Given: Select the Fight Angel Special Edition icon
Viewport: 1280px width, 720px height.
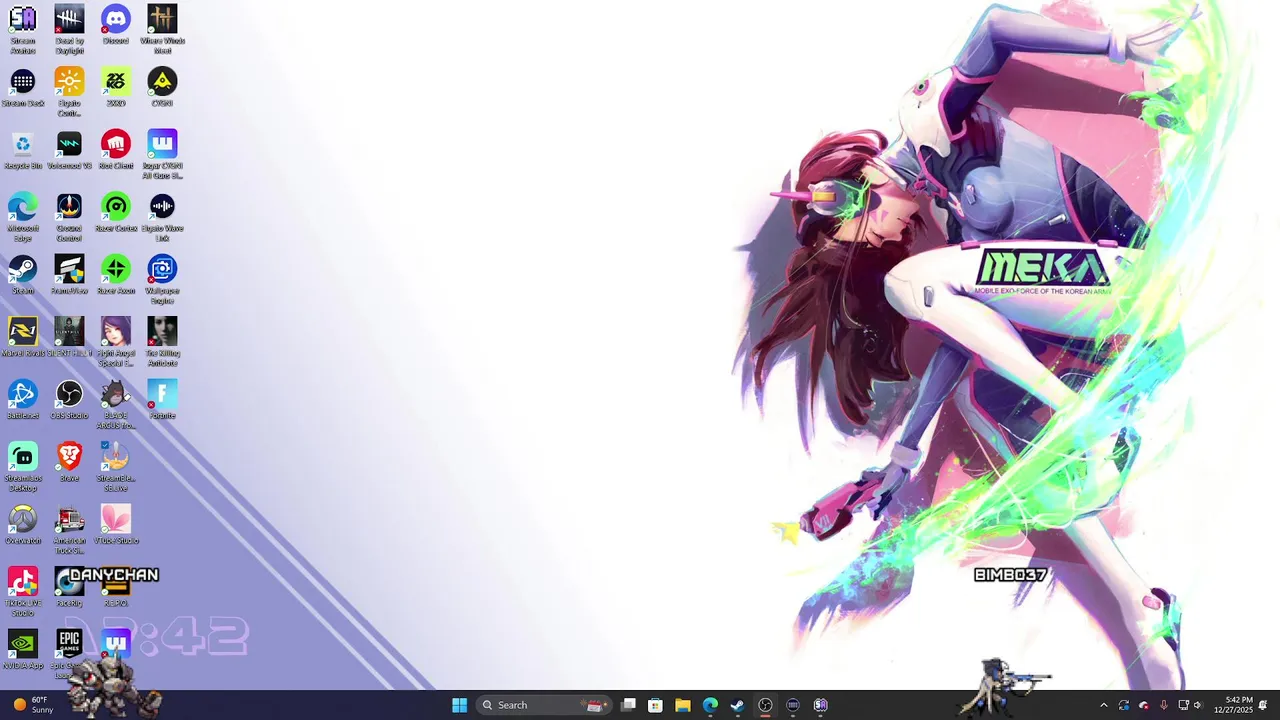Looking at the screenshot, I should click(x=116, y=341).
